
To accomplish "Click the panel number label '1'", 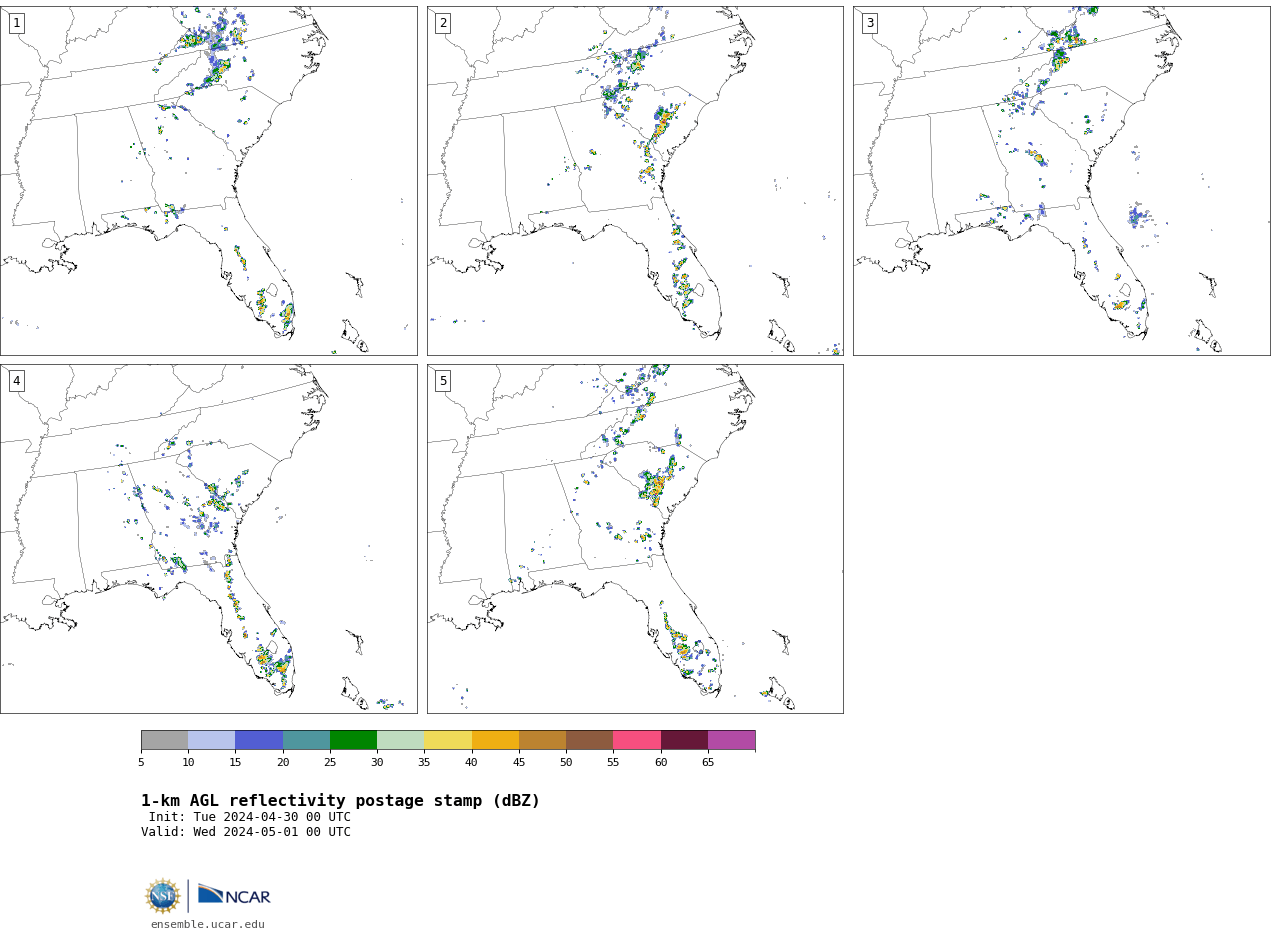I will click(16, 23).
